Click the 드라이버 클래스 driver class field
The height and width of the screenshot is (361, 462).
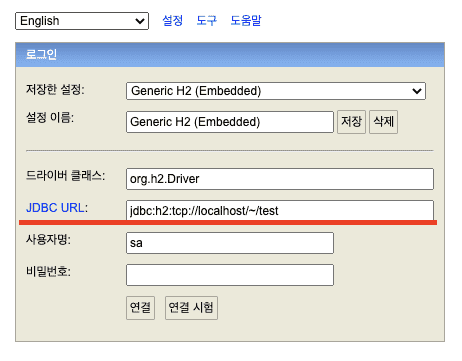point(280,179)
